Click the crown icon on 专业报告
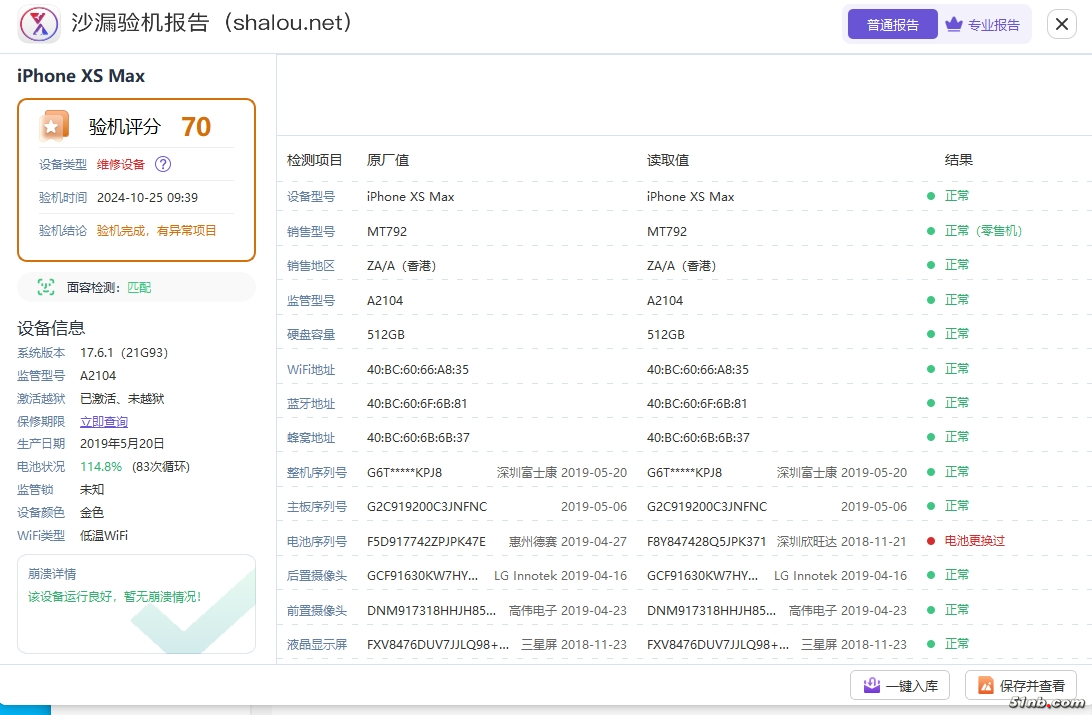Image resolution: width=1092 pixels, height=715 pixels. click(x=953, y=25)
